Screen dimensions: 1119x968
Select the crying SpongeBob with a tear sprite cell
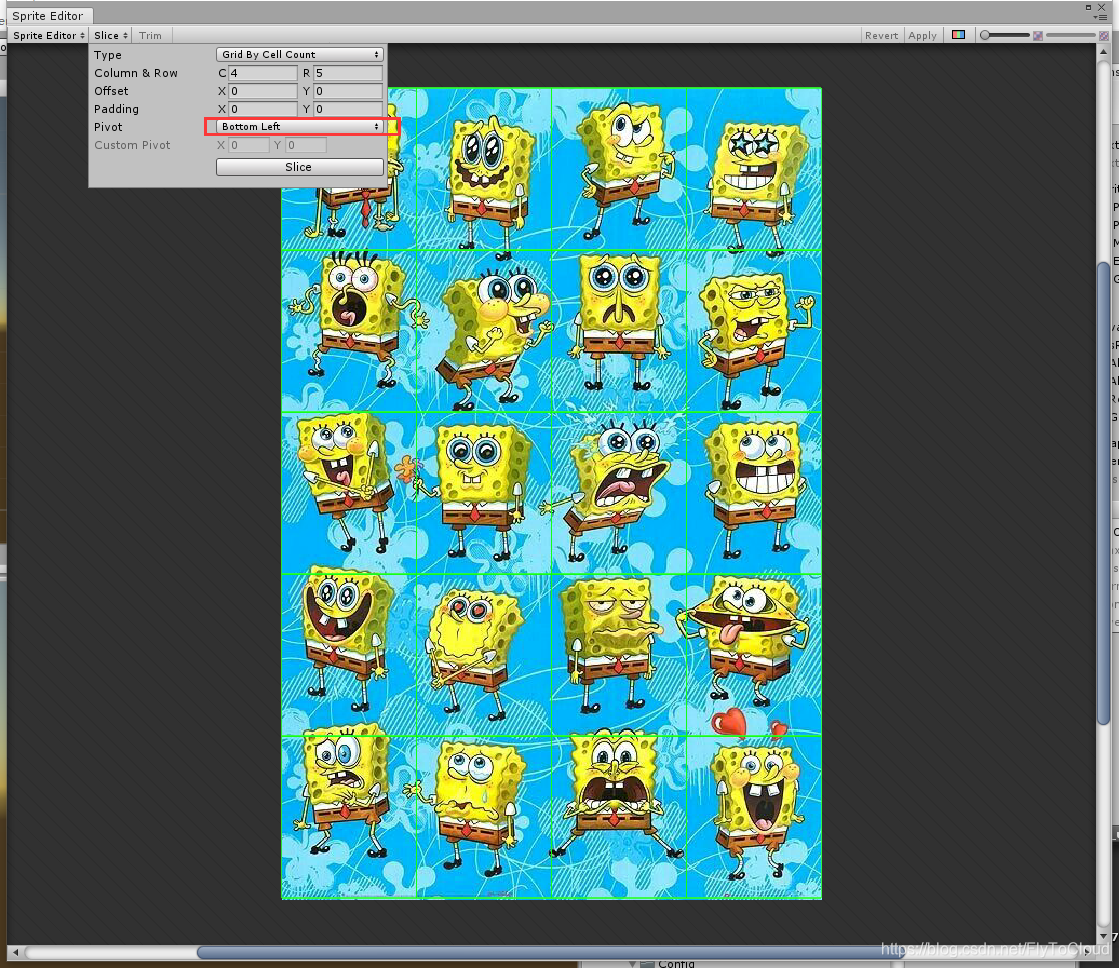(x=484, y=817)
